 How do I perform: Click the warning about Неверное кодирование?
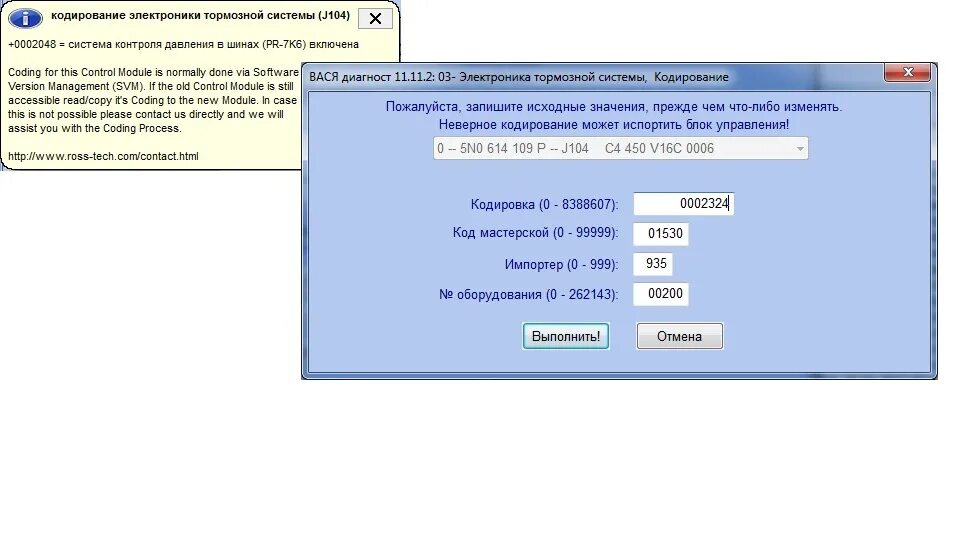click(x=613, y=125)
